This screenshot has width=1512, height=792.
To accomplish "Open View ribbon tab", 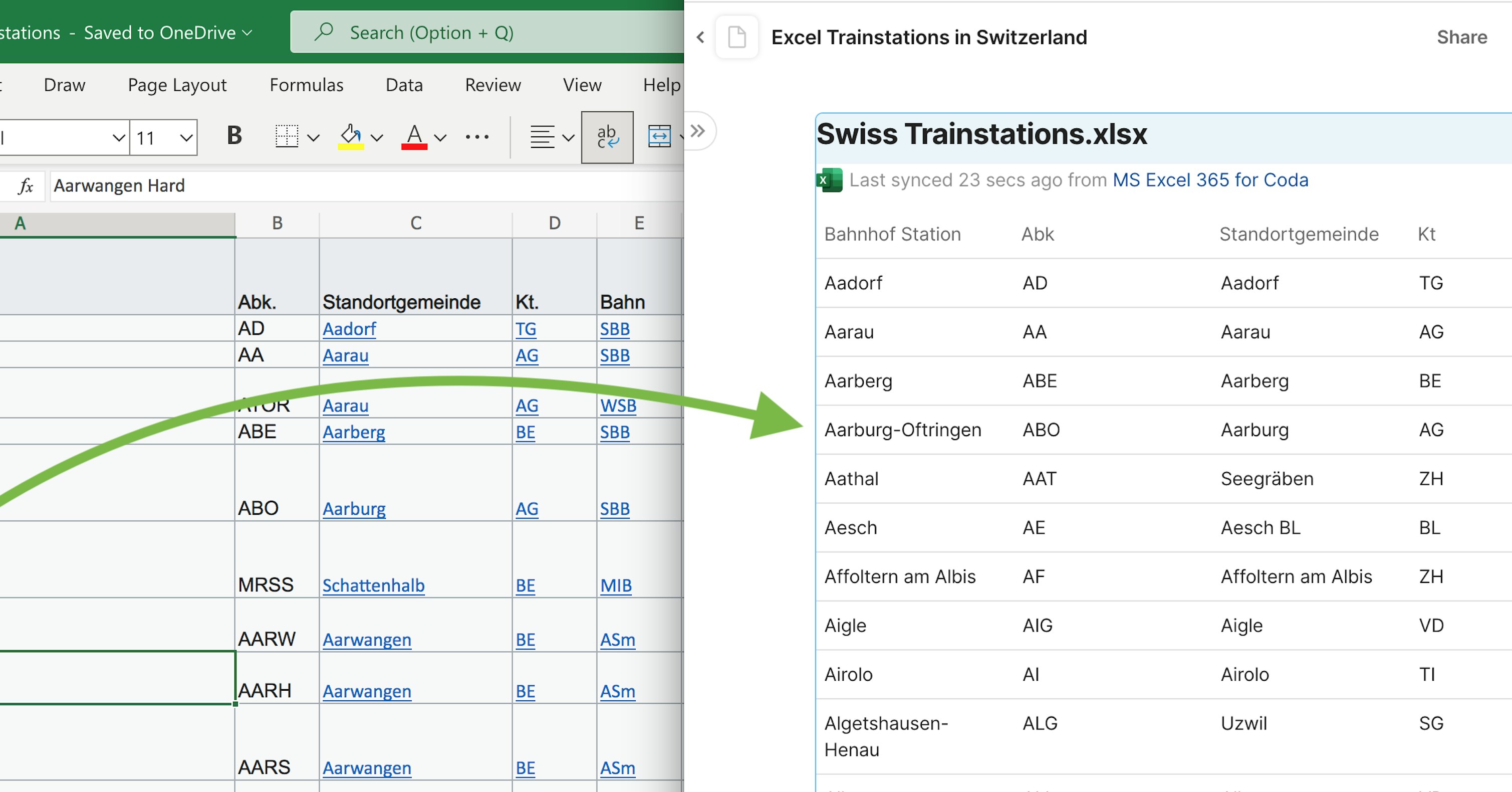I will (582, 85).
